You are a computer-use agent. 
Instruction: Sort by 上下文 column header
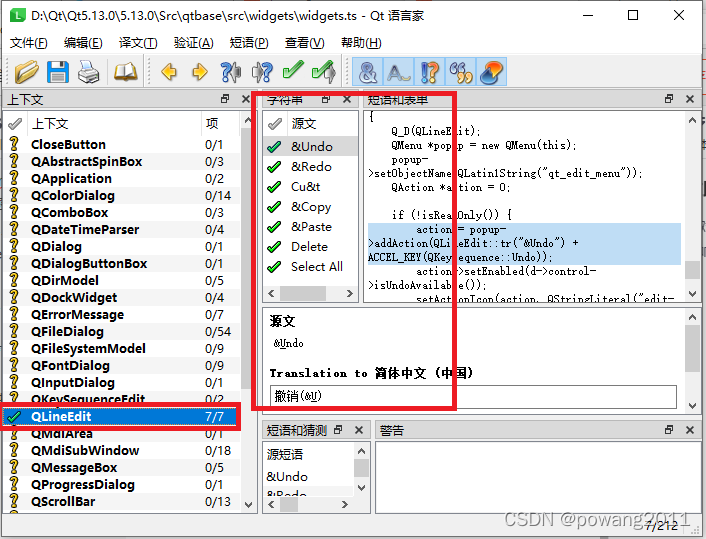click(114, 123)
